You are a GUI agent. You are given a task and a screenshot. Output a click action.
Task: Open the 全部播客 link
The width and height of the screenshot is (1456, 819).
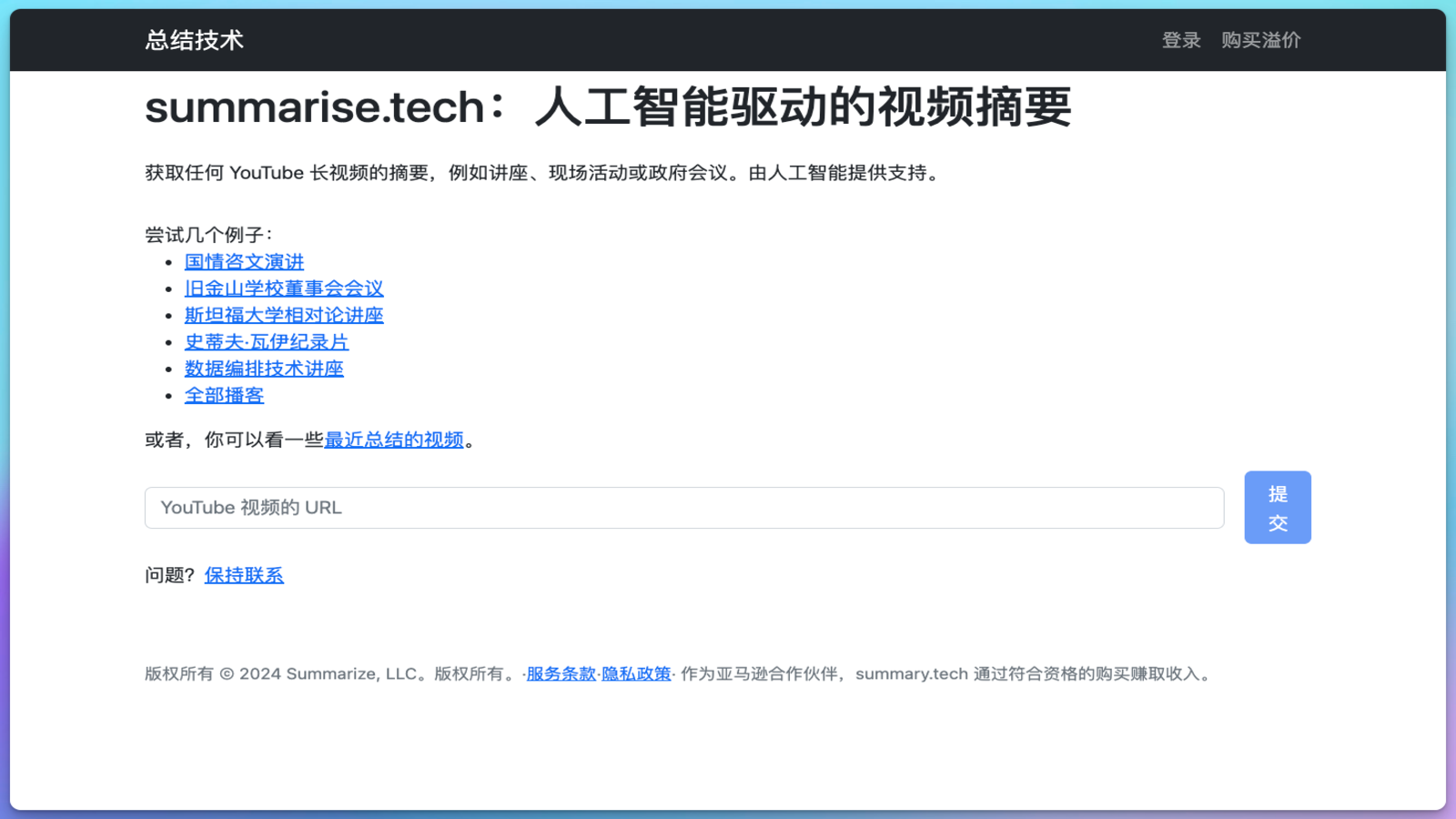click(224, 396)
